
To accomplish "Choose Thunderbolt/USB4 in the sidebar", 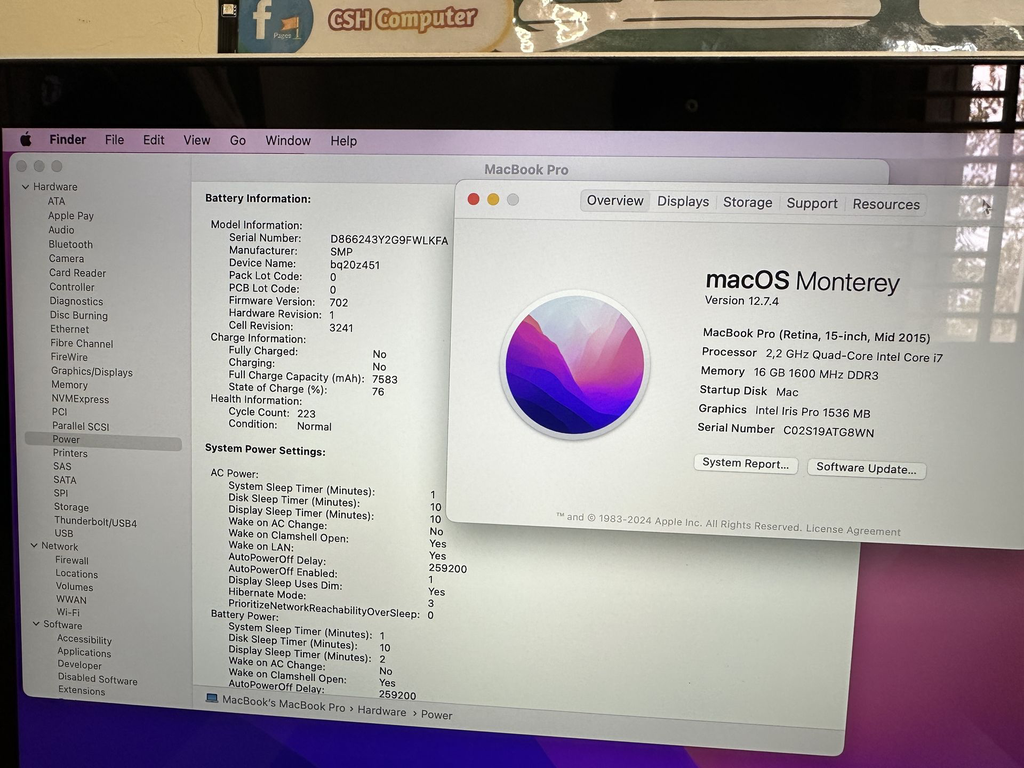I will tap(95, 522).
